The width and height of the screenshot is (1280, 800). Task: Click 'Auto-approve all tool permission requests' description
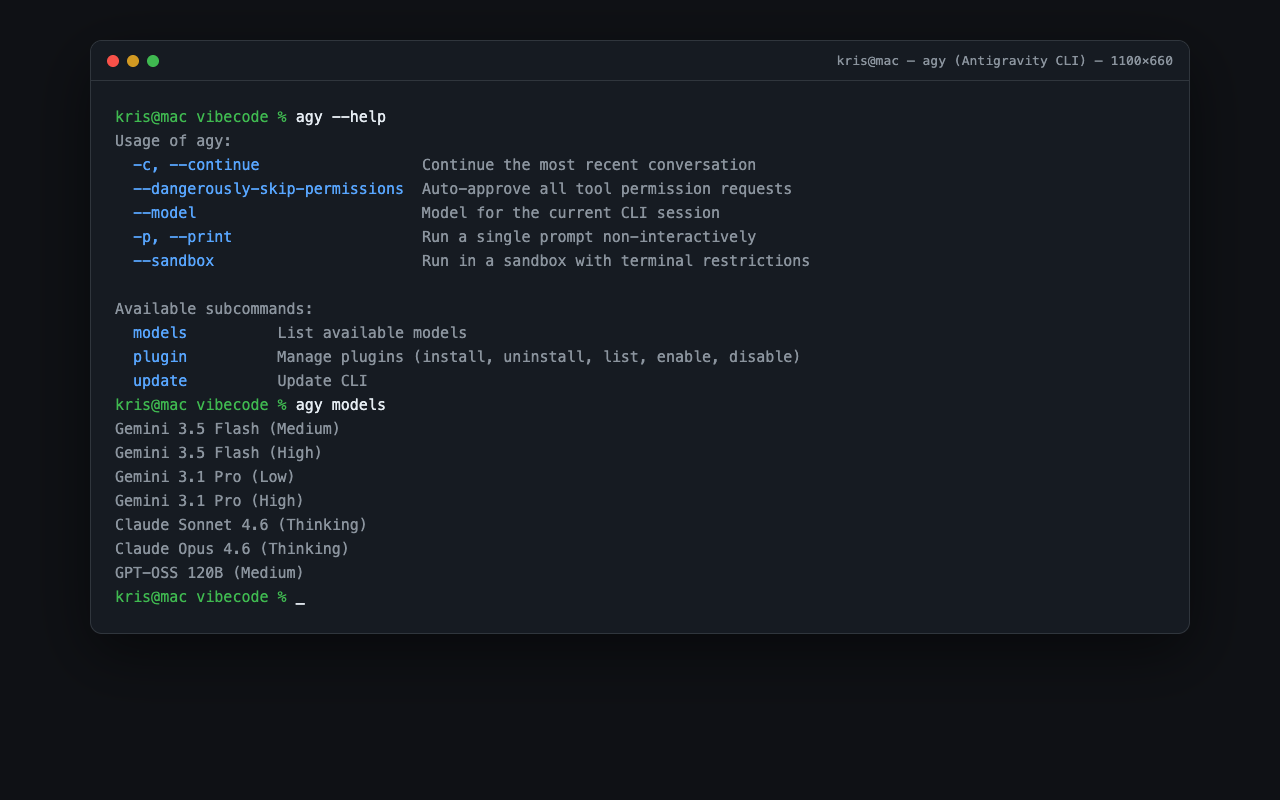[x=607, y=189]
